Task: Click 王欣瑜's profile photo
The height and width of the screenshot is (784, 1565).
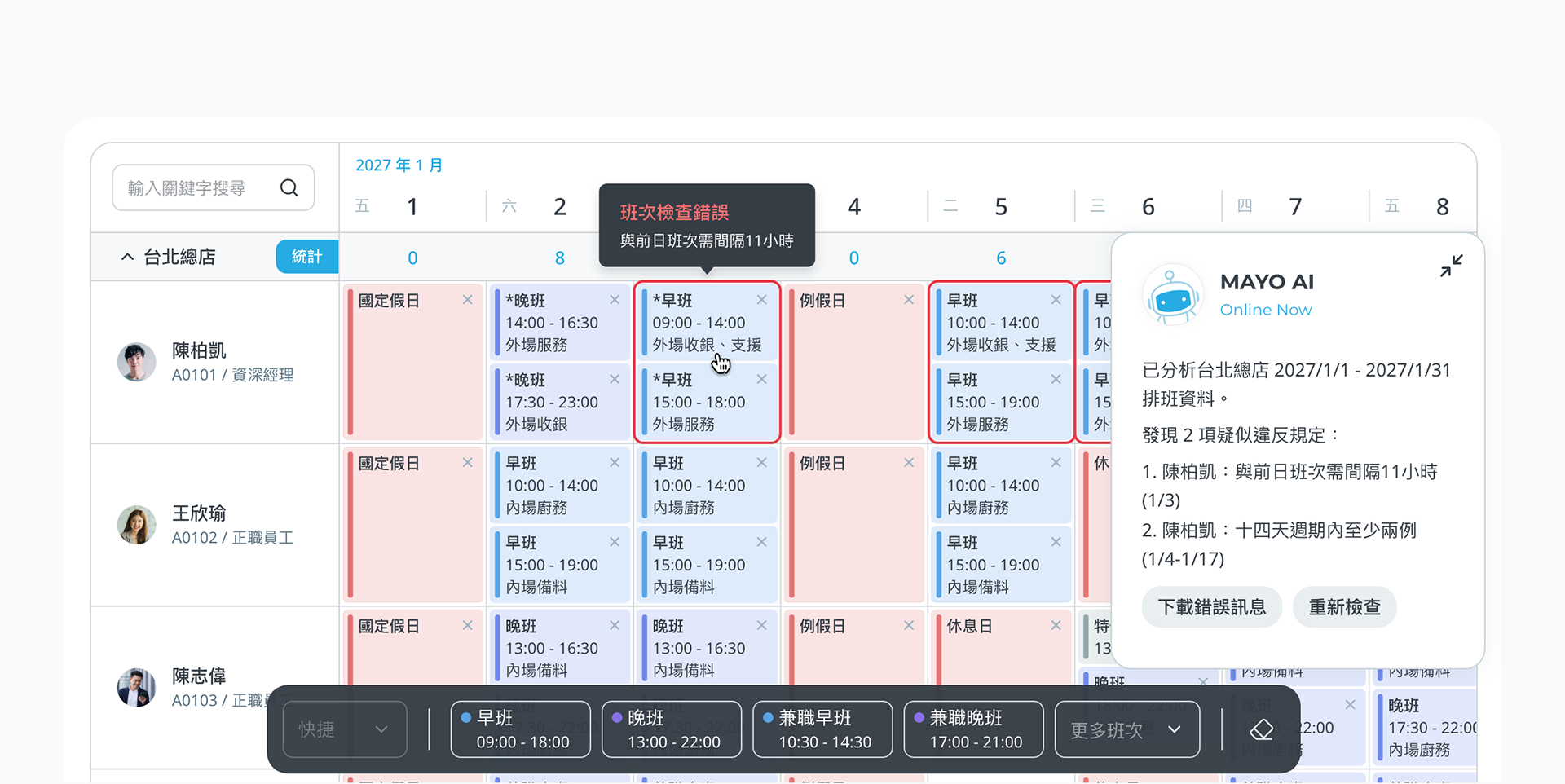Action: (137, 525)
